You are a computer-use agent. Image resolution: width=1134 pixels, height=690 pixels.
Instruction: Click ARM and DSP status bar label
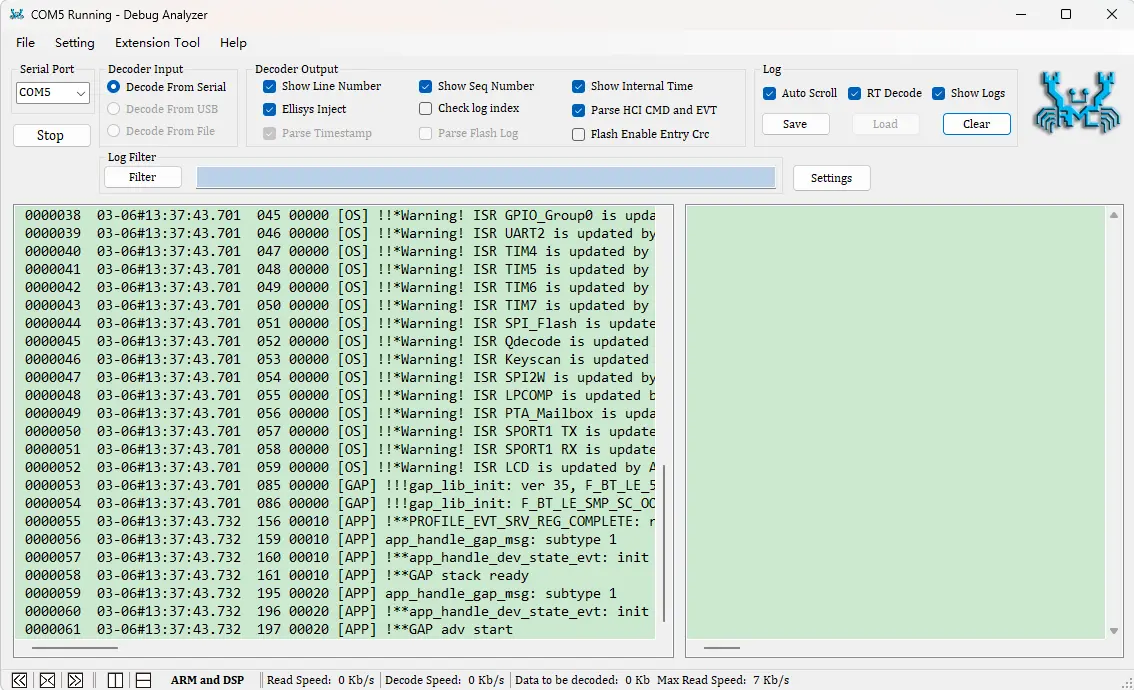coord(207,680)
